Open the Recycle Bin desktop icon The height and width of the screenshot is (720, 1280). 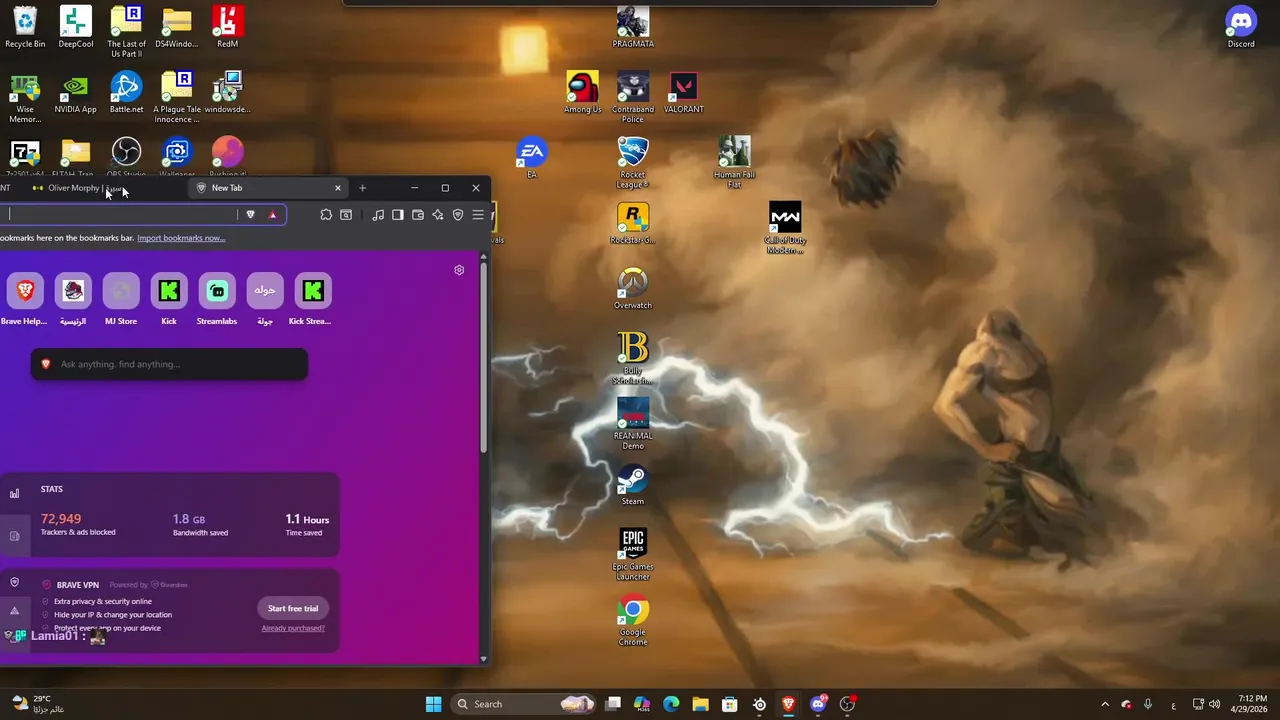(x=25, y=27)
